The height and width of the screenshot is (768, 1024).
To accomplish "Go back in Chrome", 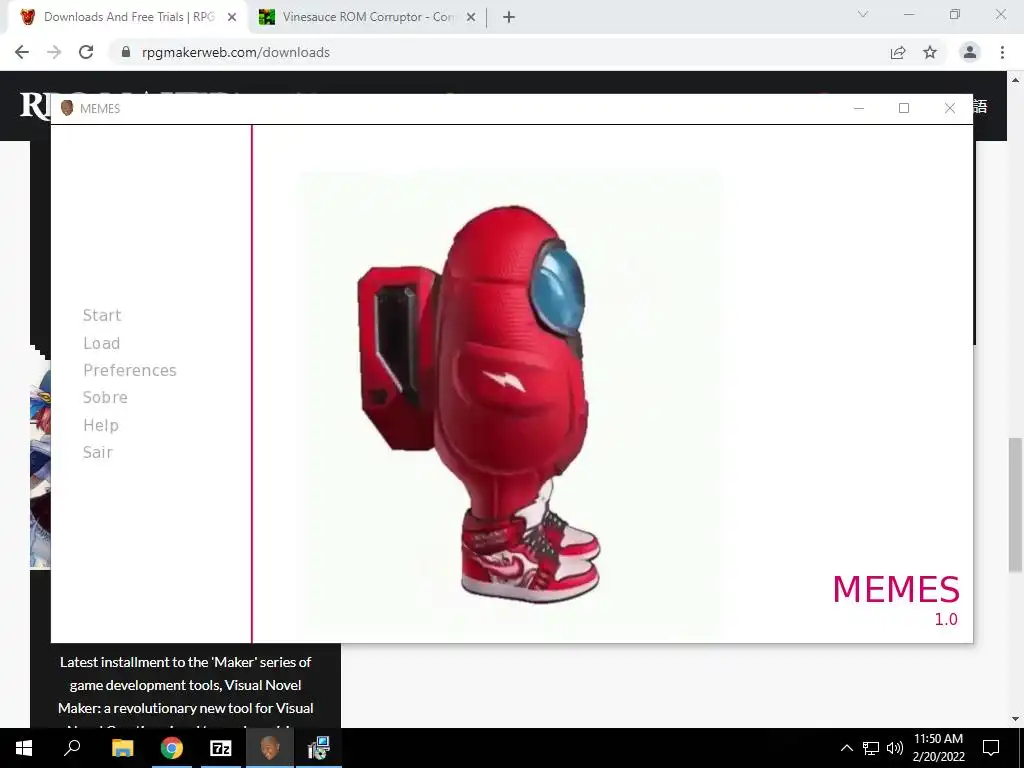I will [22, 52].
